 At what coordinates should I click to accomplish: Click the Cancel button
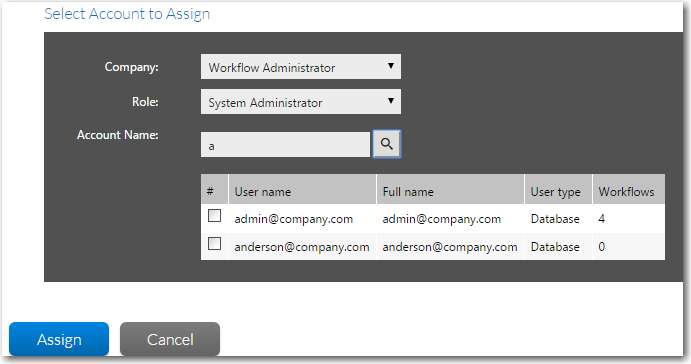170,339
